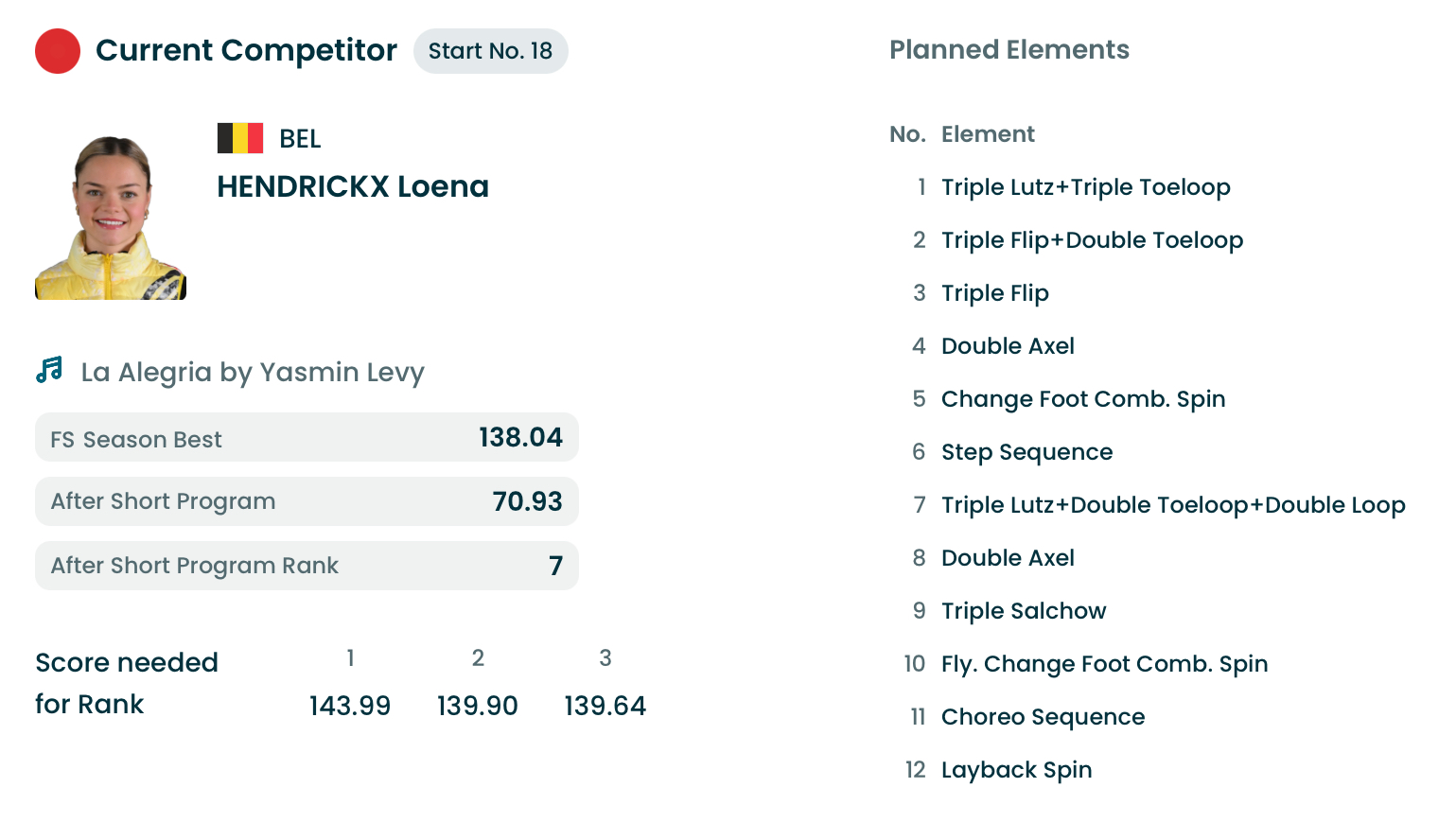The height and width of the screenshot is (840, 1456).
Task: Click the music note icon
Action: 49,370
